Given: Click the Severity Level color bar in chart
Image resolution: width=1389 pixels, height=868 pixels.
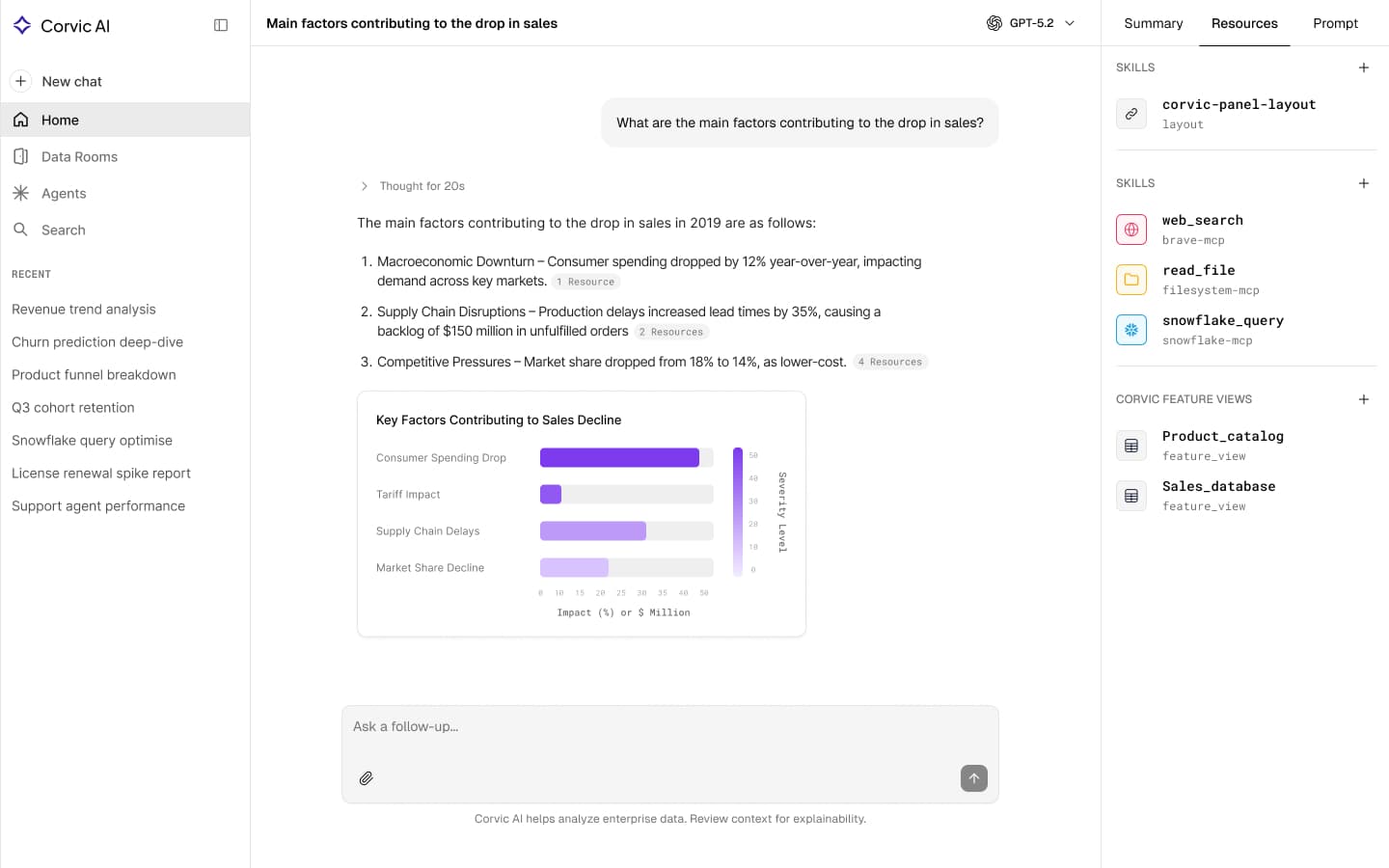Looking at the screenshot, I should click(x=738, y=511).
